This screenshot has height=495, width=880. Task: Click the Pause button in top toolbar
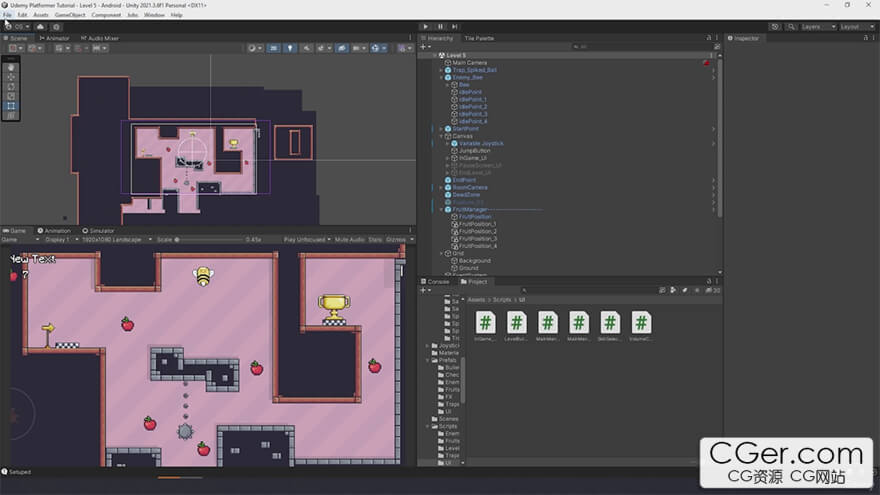coord(441,26)
